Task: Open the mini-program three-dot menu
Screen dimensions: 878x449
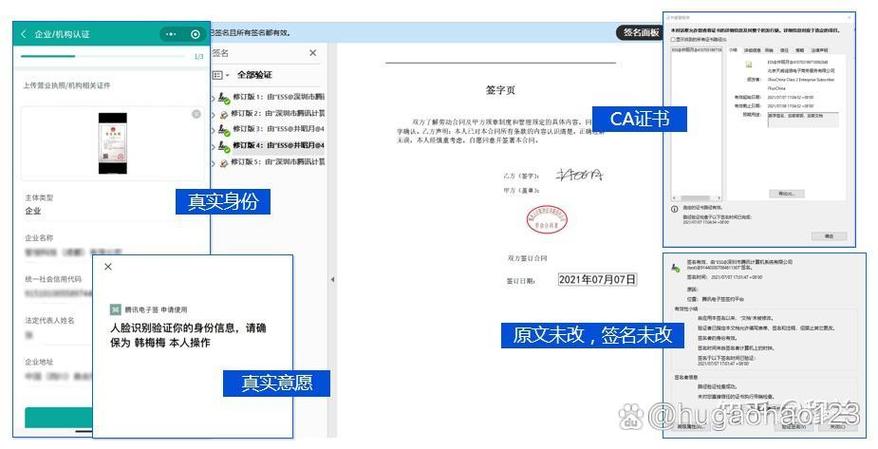Action: point(171,34)
